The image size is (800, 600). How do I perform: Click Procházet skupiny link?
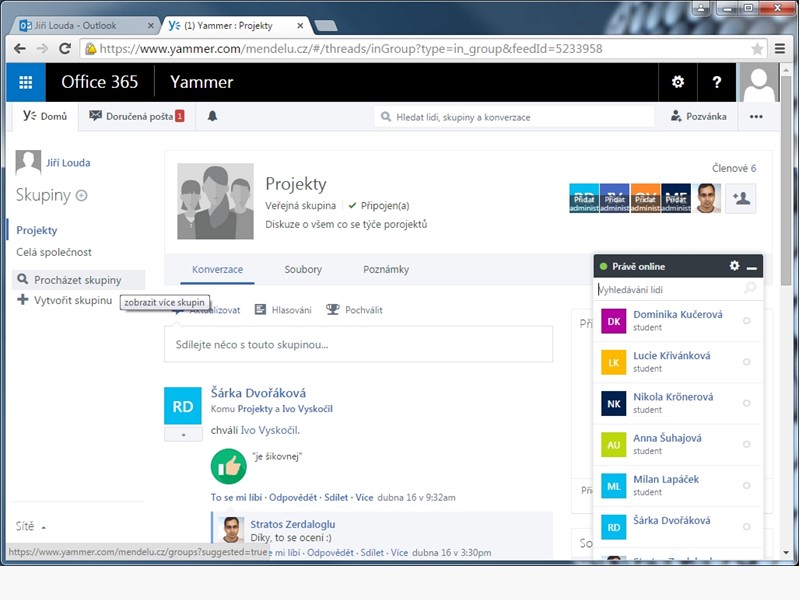click(77, 280)
